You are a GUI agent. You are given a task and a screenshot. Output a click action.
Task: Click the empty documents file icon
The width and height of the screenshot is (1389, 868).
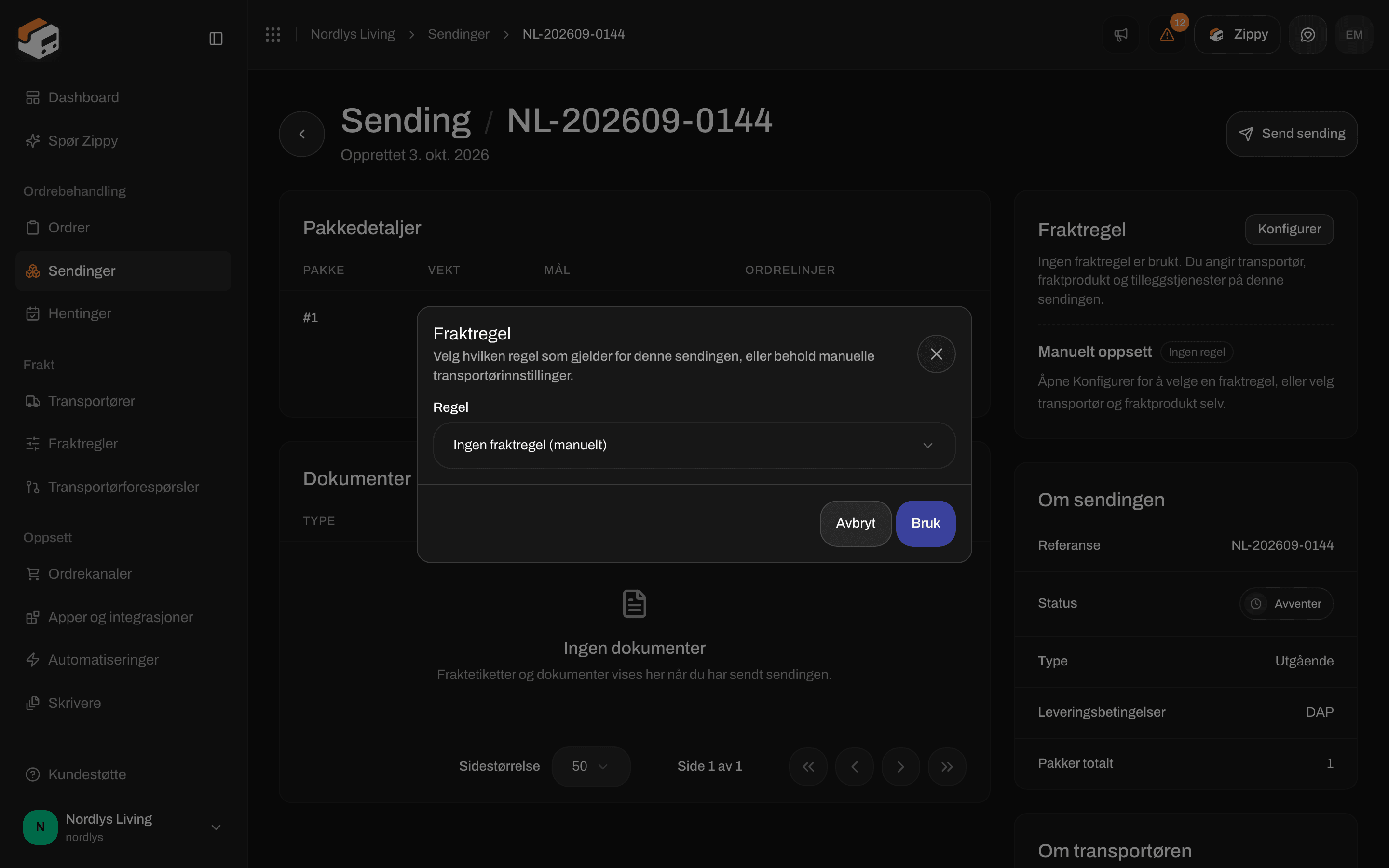point(634,604)
